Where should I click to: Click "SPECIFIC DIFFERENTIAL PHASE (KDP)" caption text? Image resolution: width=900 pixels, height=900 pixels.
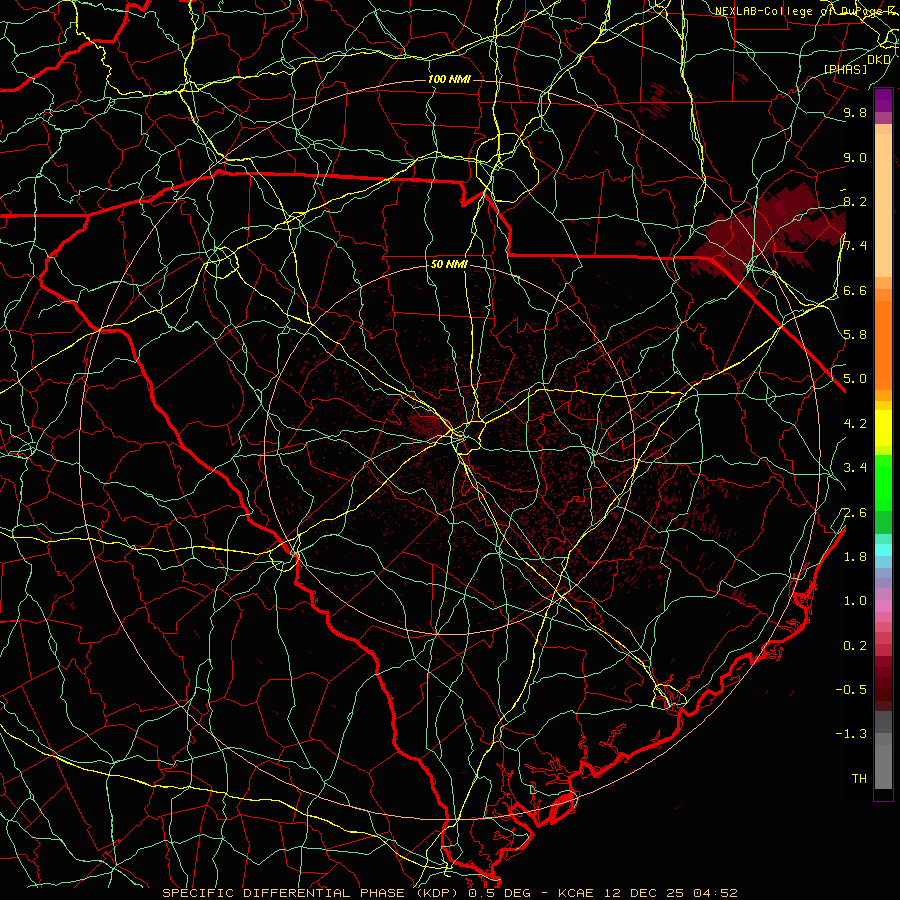(x=312, y=893)
